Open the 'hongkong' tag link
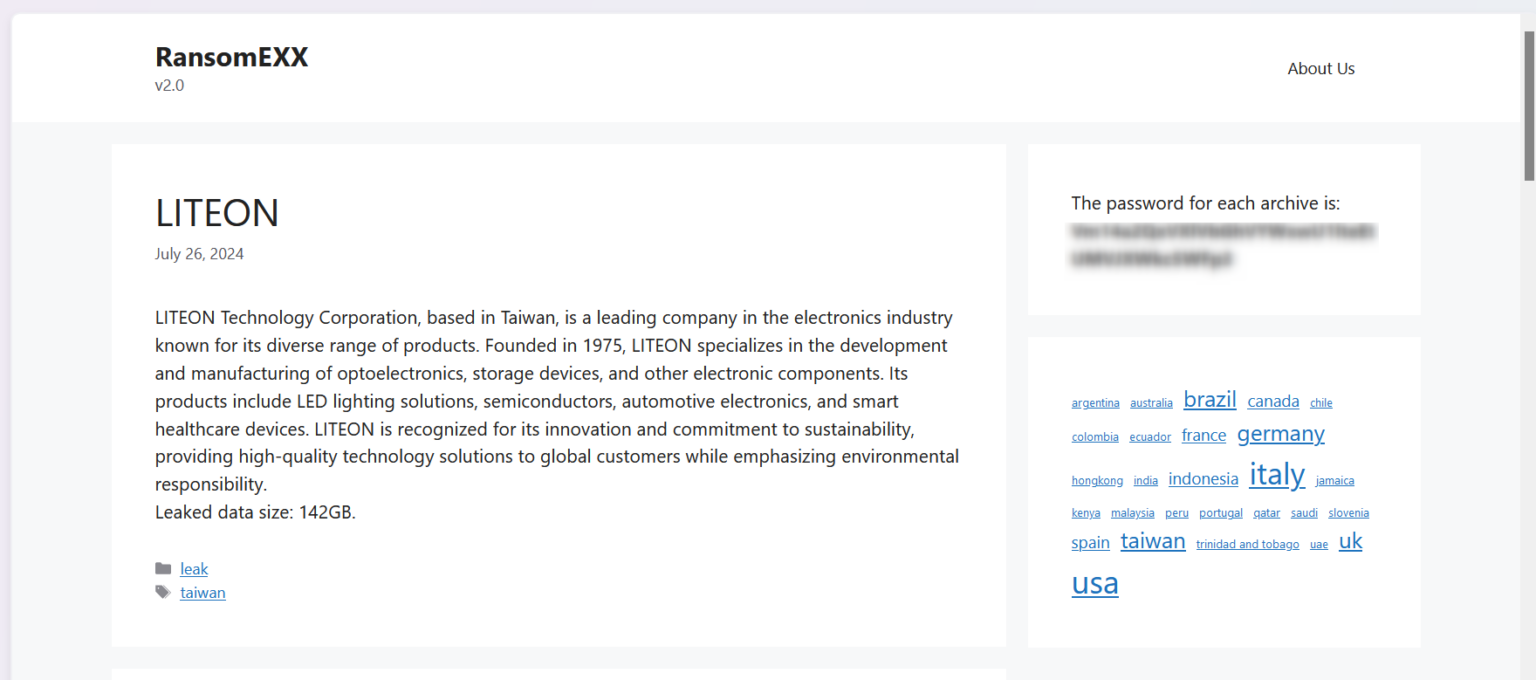This screenshot has height=680, width=1536. pyautogui.click(x=1097, y=480)
